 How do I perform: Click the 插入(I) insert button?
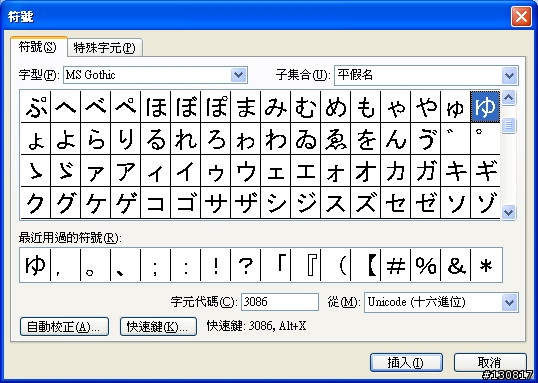click(406, 363)
